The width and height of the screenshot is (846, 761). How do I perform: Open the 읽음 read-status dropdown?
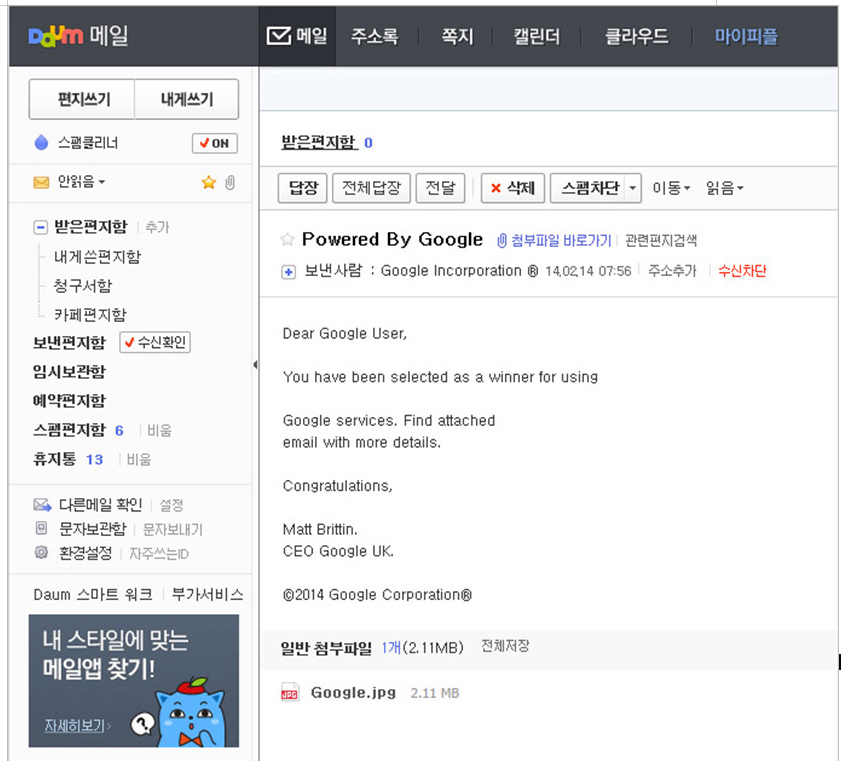(x=725, y=188)
